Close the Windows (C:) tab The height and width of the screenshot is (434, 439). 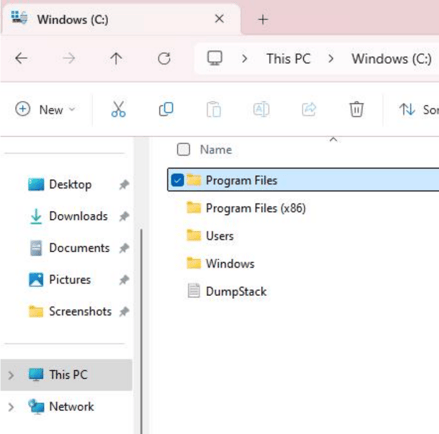tap(219, 19)
